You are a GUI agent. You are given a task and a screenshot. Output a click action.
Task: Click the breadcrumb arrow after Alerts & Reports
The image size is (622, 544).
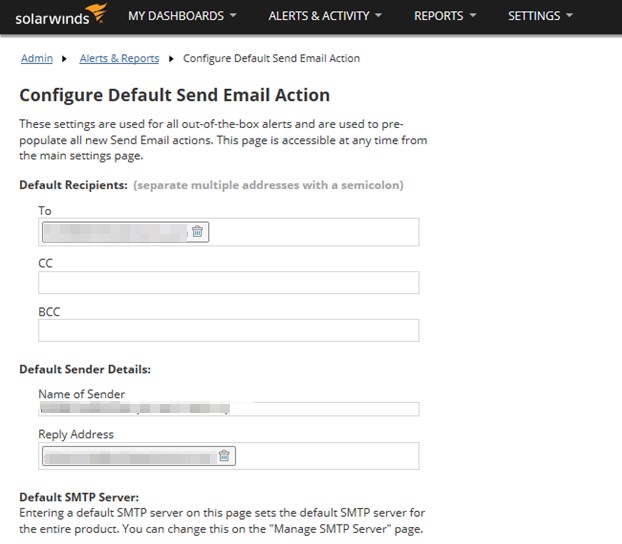click(x=171, y=59)
